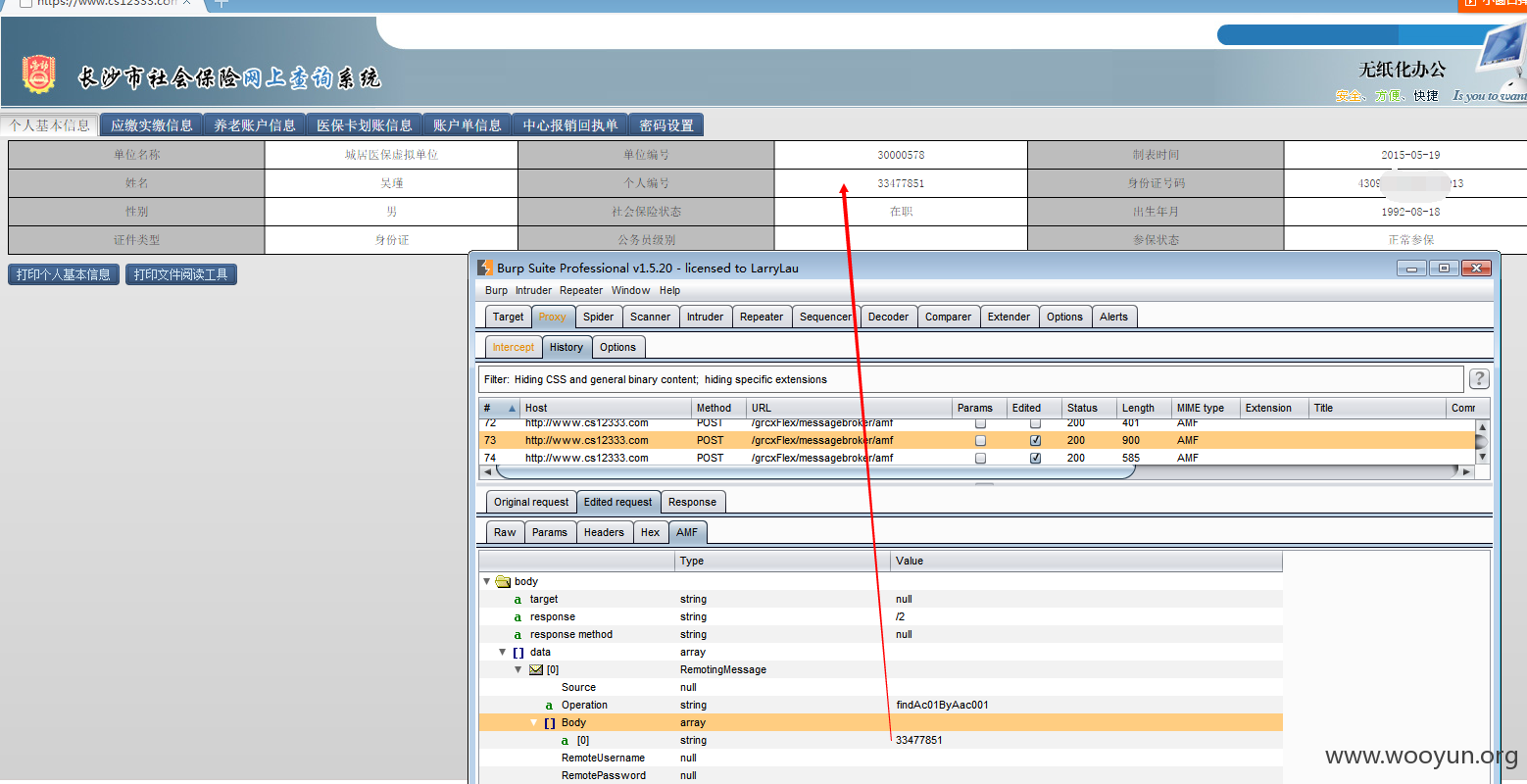
Task: Switch to Raw request view
Action: (505, 532)
